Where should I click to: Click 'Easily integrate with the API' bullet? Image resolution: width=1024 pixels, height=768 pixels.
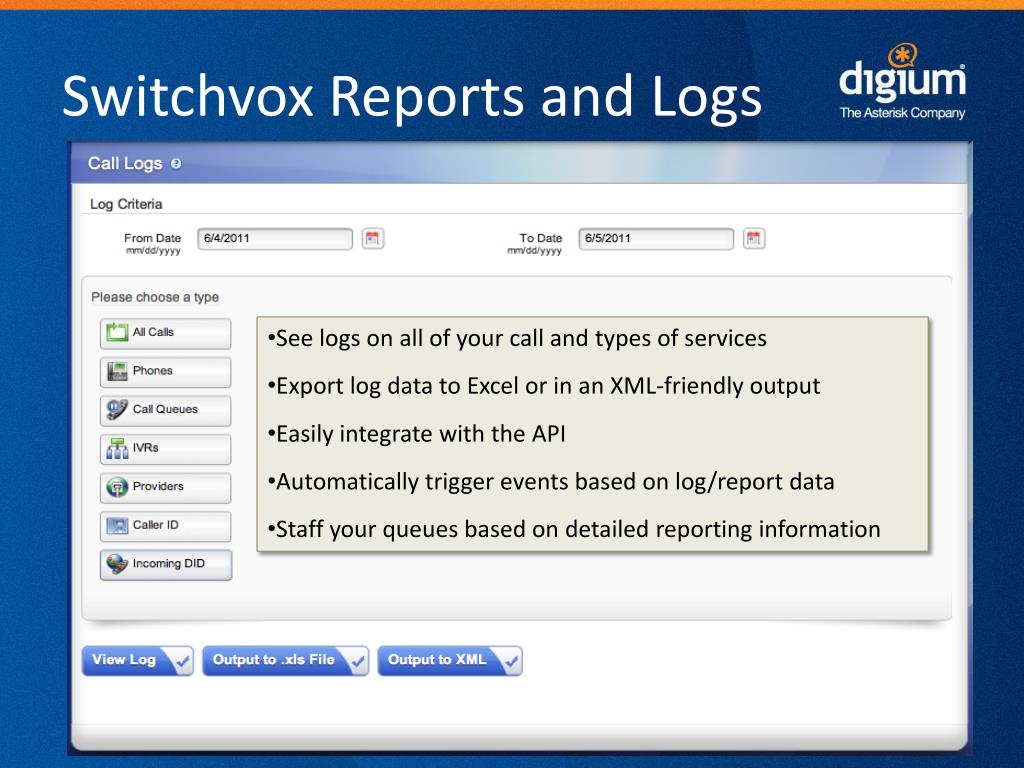(417, 434)
